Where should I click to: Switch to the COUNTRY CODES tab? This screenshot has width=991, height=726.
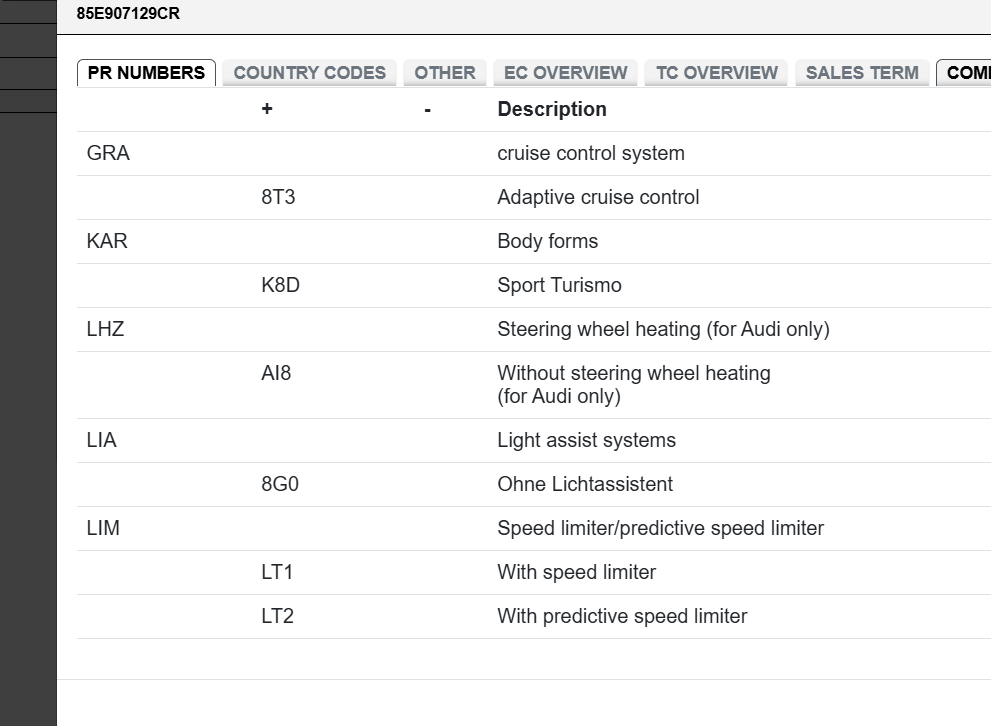point(310,73)
